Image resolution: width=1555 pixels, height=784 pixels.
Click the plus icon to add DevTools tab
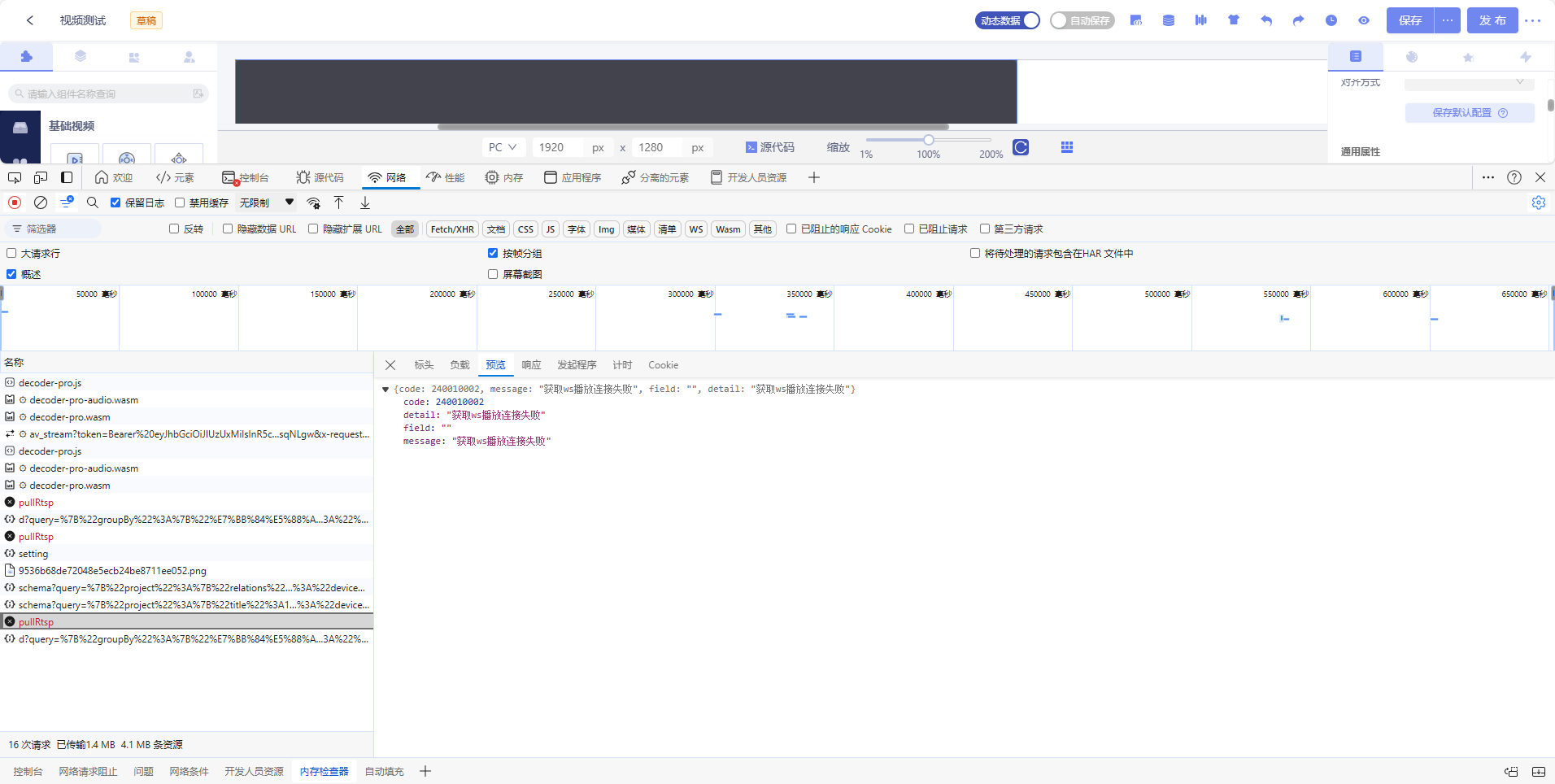(814, 177)
